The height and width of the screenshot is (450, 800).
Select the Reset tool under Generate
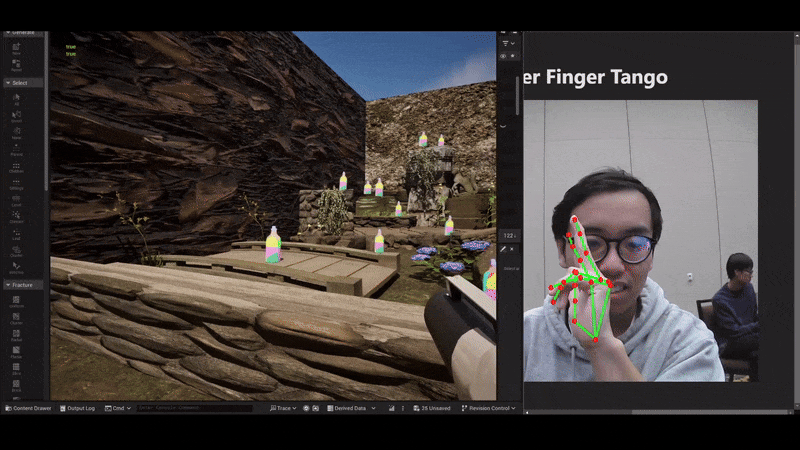point(16,65)
